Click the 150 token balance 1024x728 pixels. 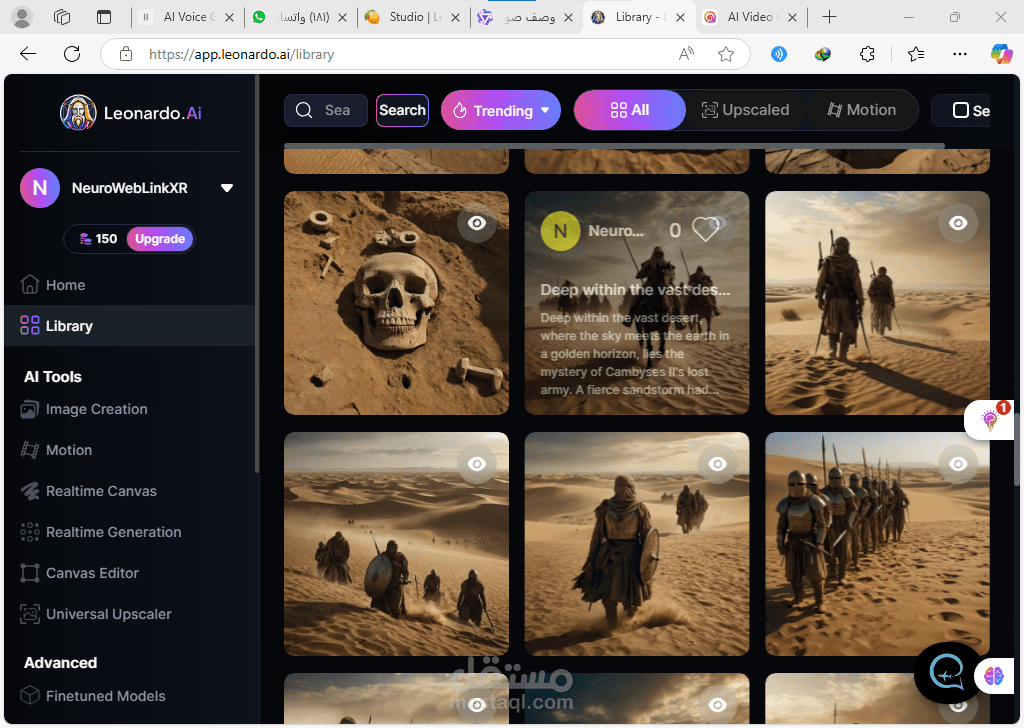point(99,239)
